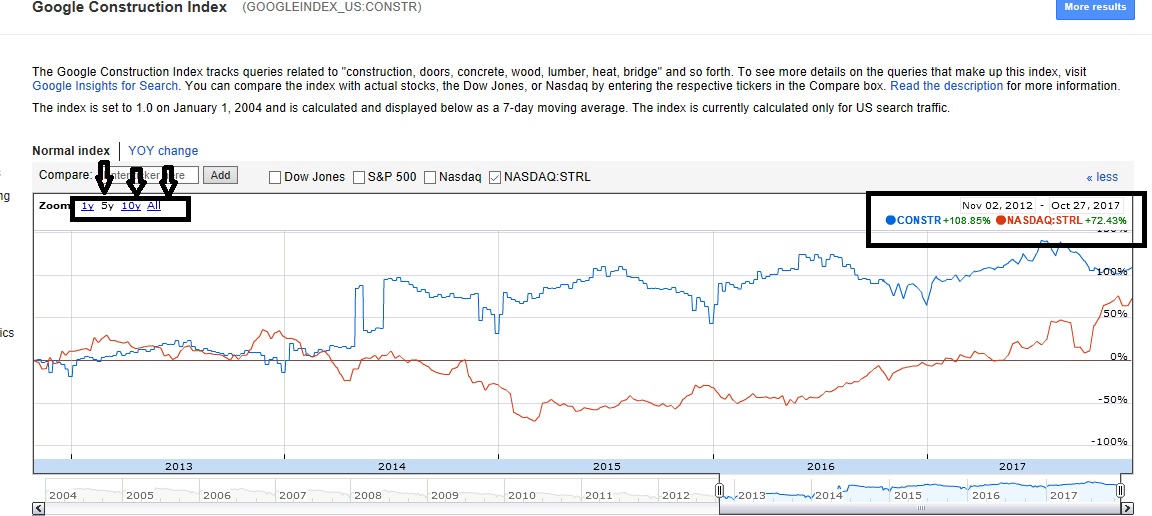Click the start date field Nov 02, 2012

click(998, 206)
